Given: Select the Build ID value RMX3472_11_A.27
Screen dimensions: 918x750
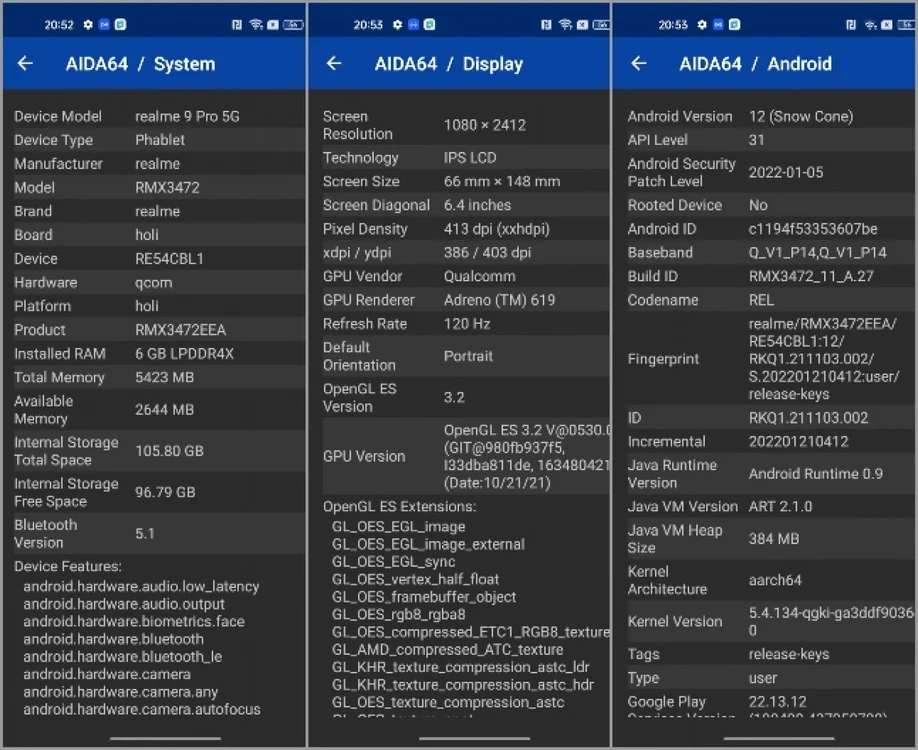Looking at the screenshot, I should 811,276.
